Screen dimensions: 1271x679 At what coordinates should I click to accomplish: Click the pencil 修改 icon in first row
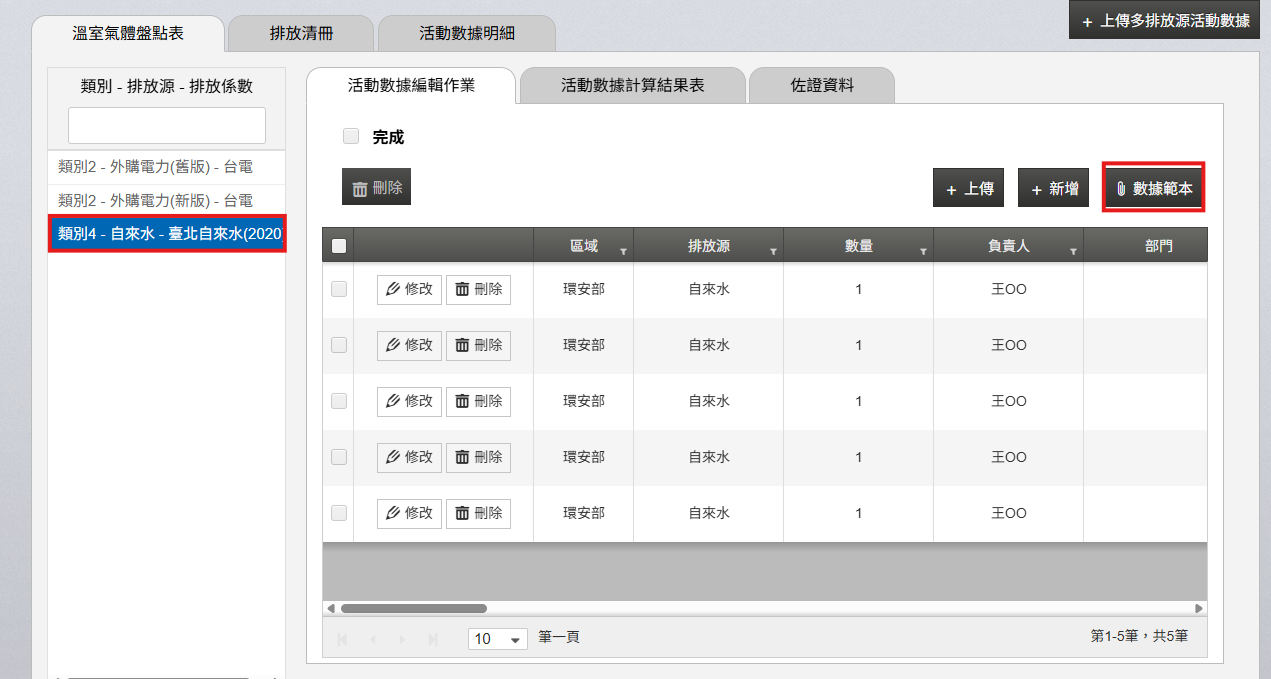coord(409,289)
